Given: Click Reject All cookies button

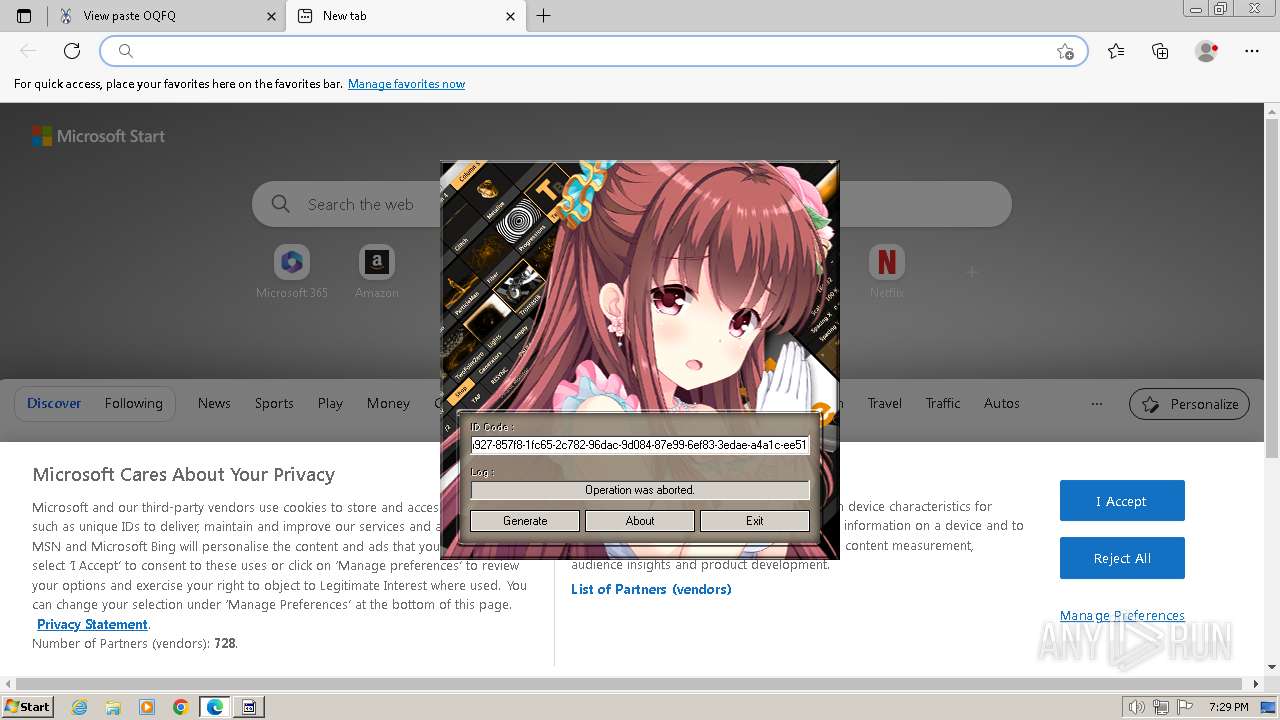Looking at the screenshot, I should pyautogui.click(x=1122, y=558).
